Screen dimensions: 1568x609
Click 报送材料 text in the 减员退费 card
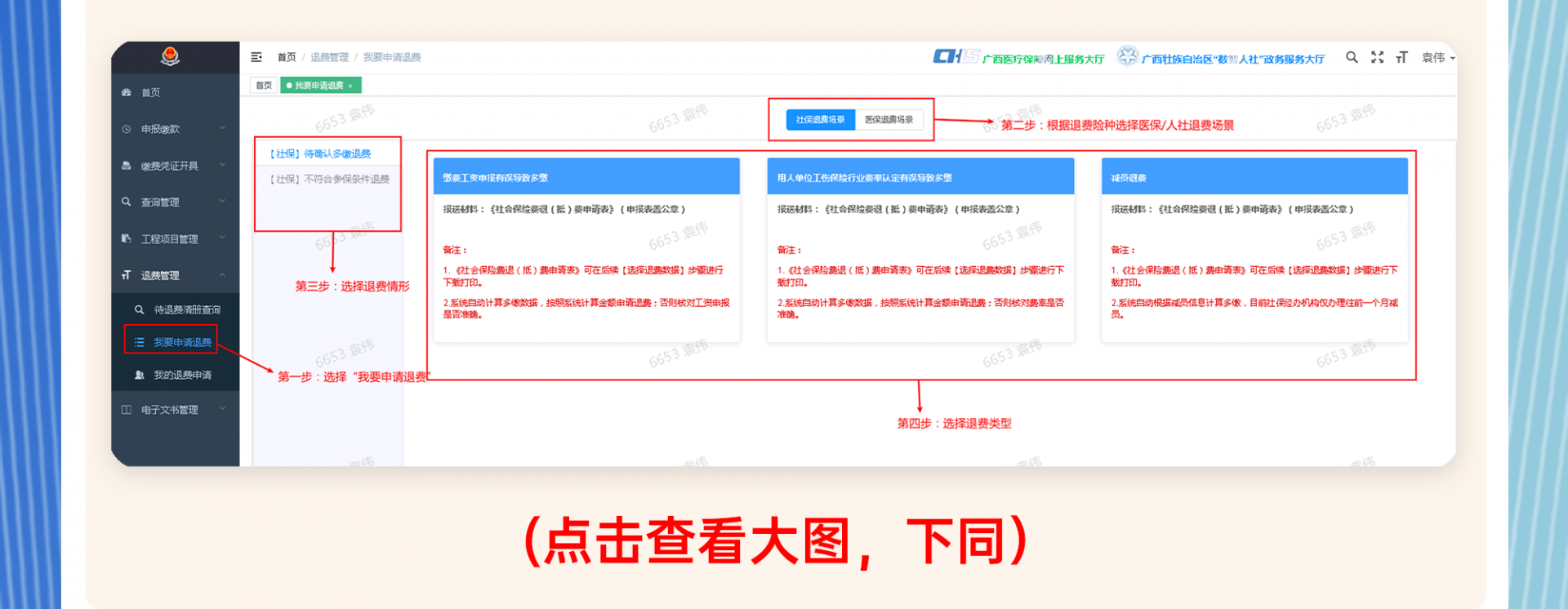1232,210
